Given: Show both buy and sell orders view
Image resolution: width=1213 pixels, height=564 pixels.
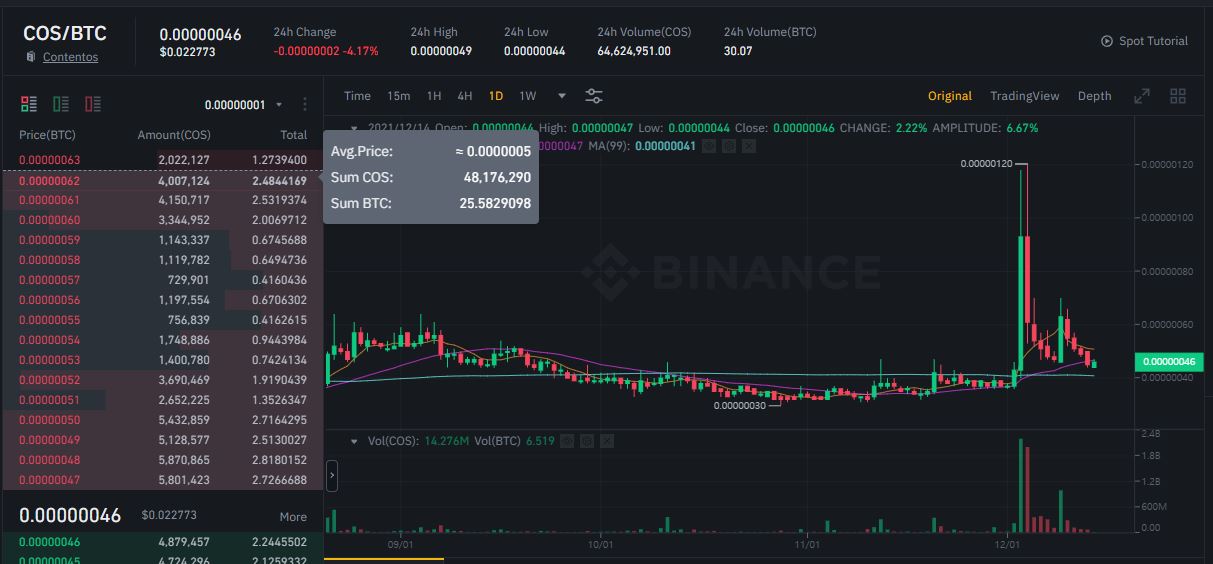Looking at the screenshot, I should pyautogui.click(x=29, y=104).
